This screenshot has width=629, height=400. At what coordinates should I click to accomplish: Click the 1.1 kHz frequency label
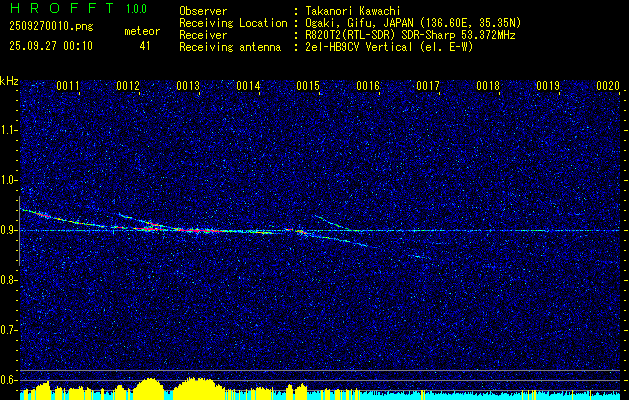(8, 130)
